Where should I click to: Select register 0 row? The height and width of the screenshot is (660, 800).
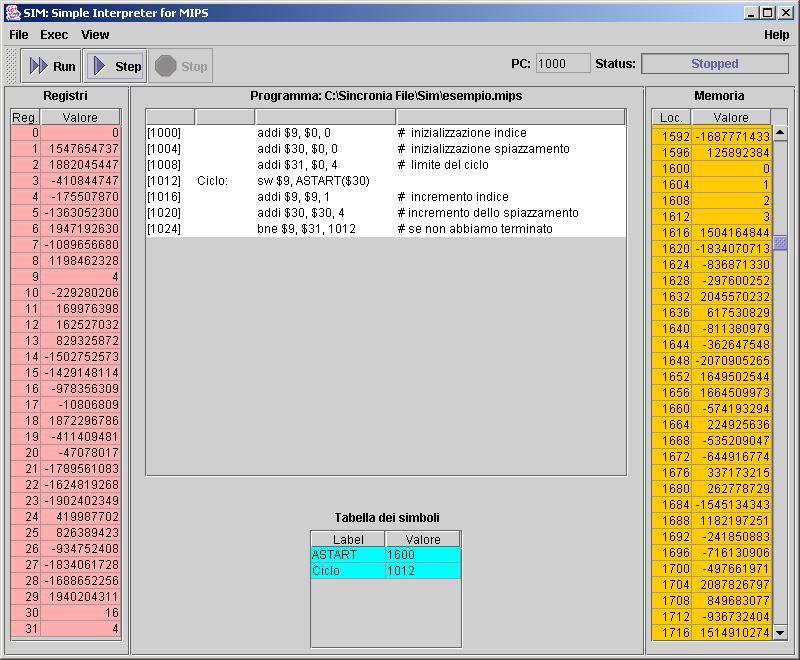(x=65, y=133)
